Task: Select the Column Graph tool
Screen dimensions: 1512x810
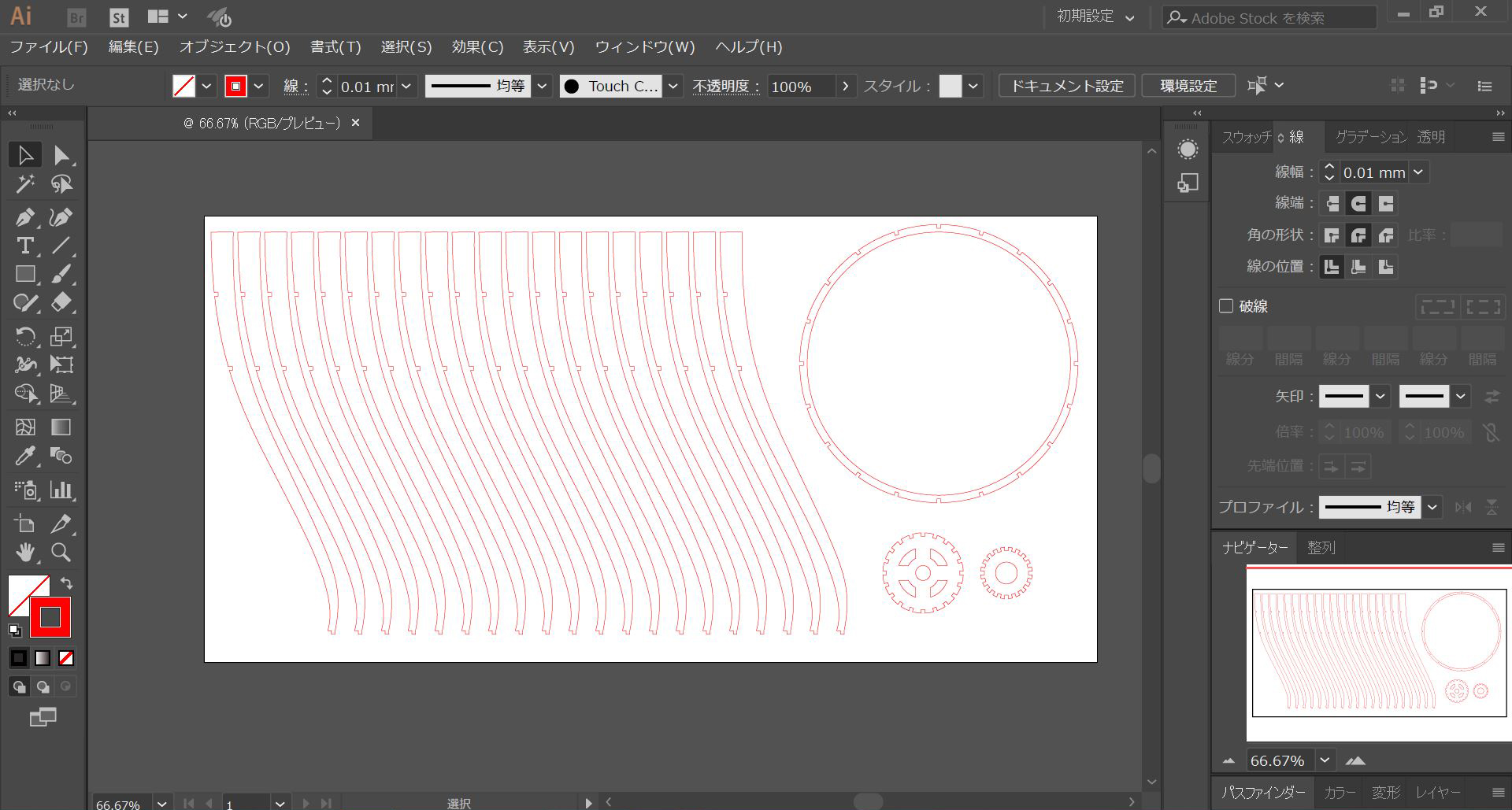Action: point(61,490)
